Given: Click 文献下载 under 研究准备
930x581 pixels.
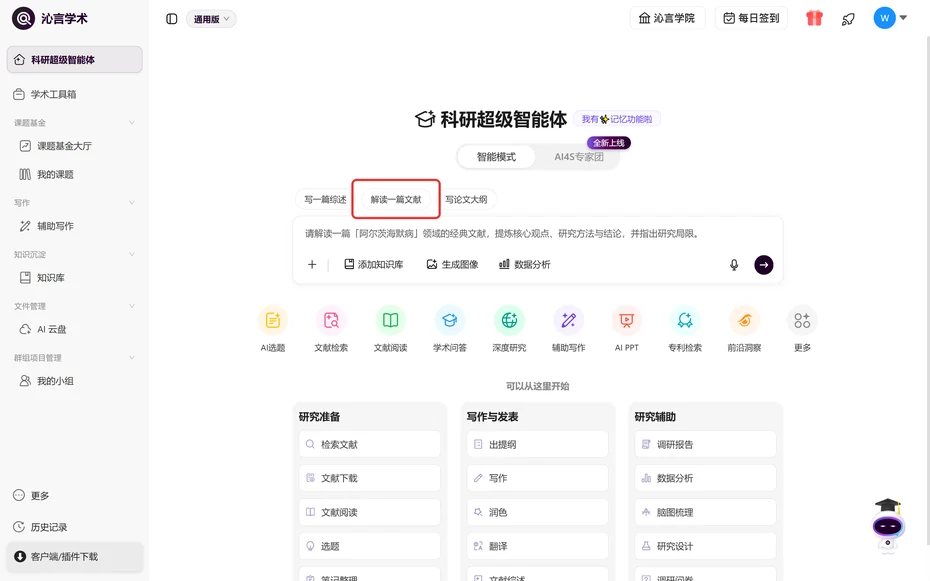Looking at the screenshot, I should (x=370, y=478).
